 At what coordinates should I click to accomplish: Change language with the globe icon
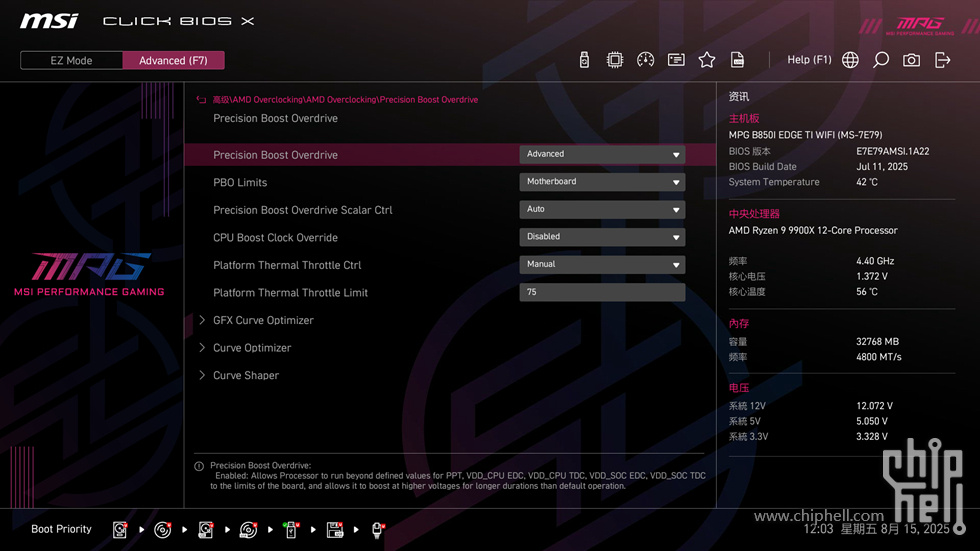coord(850,60)
